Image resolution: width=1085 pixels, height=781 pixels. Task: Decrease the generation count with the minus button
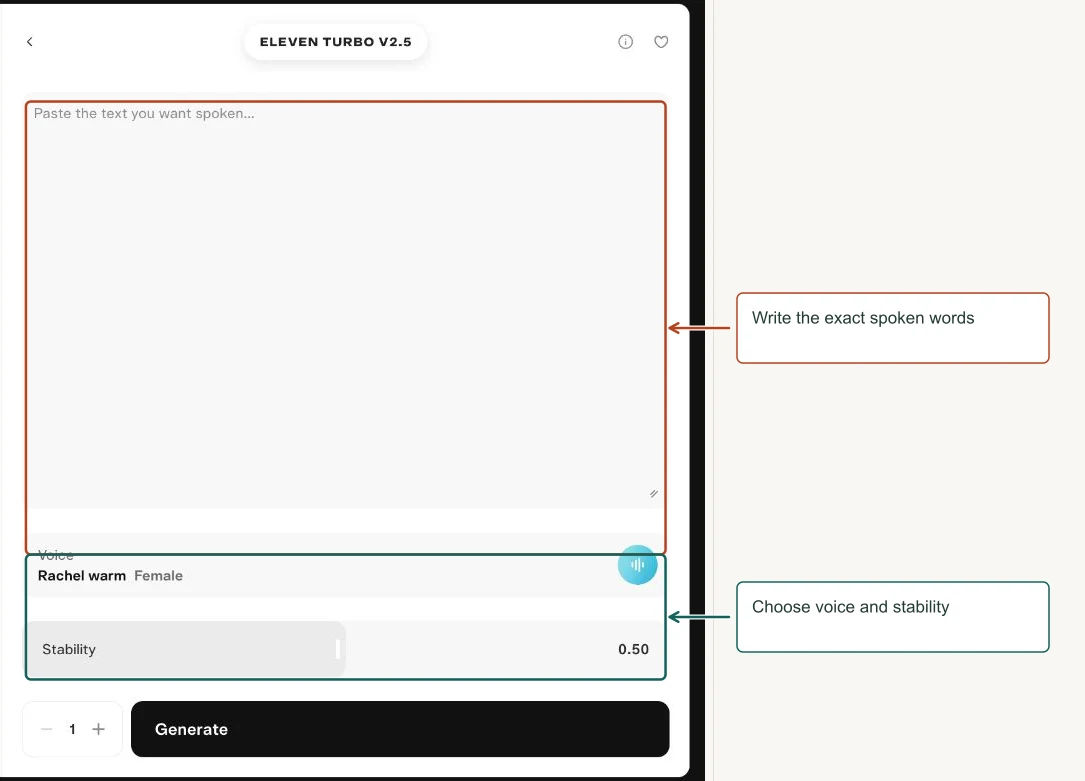click(x=46, y=729)
